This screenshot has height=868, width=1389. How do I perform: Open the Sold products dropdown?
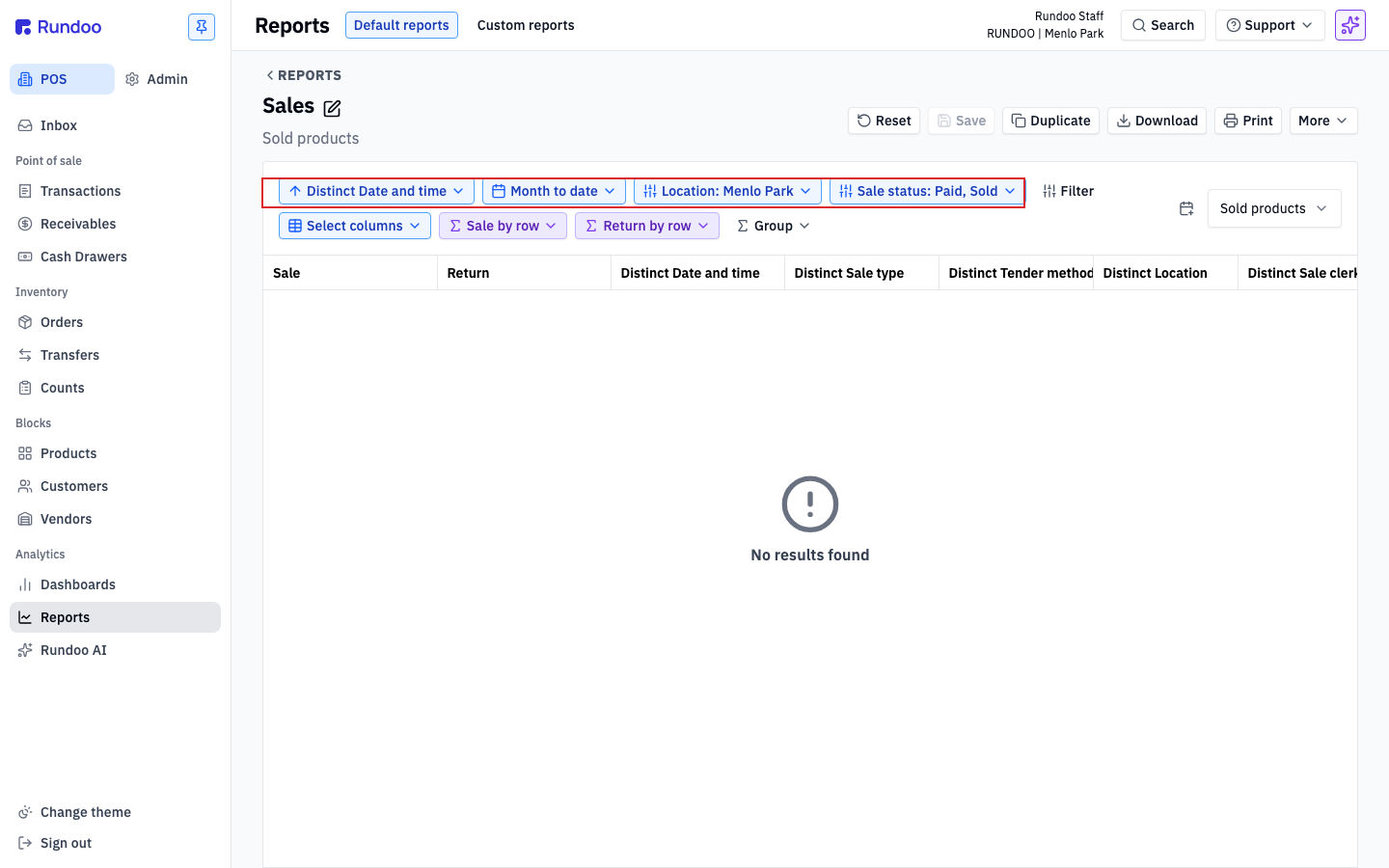pos(1274,208)
